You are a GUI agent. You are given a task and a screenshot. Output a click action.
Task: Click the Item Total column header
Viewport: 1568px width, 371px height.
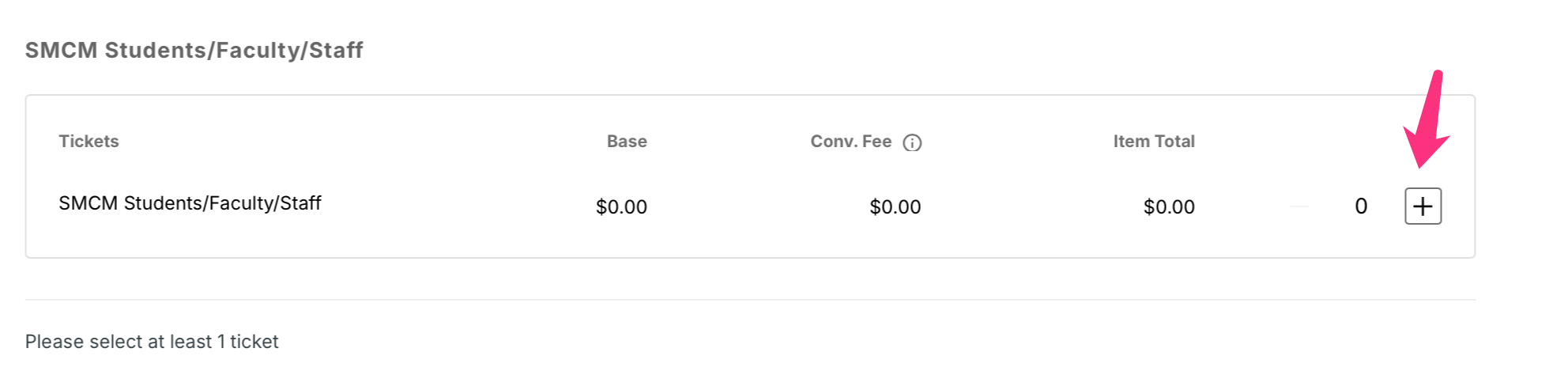tap(1154, 142)
